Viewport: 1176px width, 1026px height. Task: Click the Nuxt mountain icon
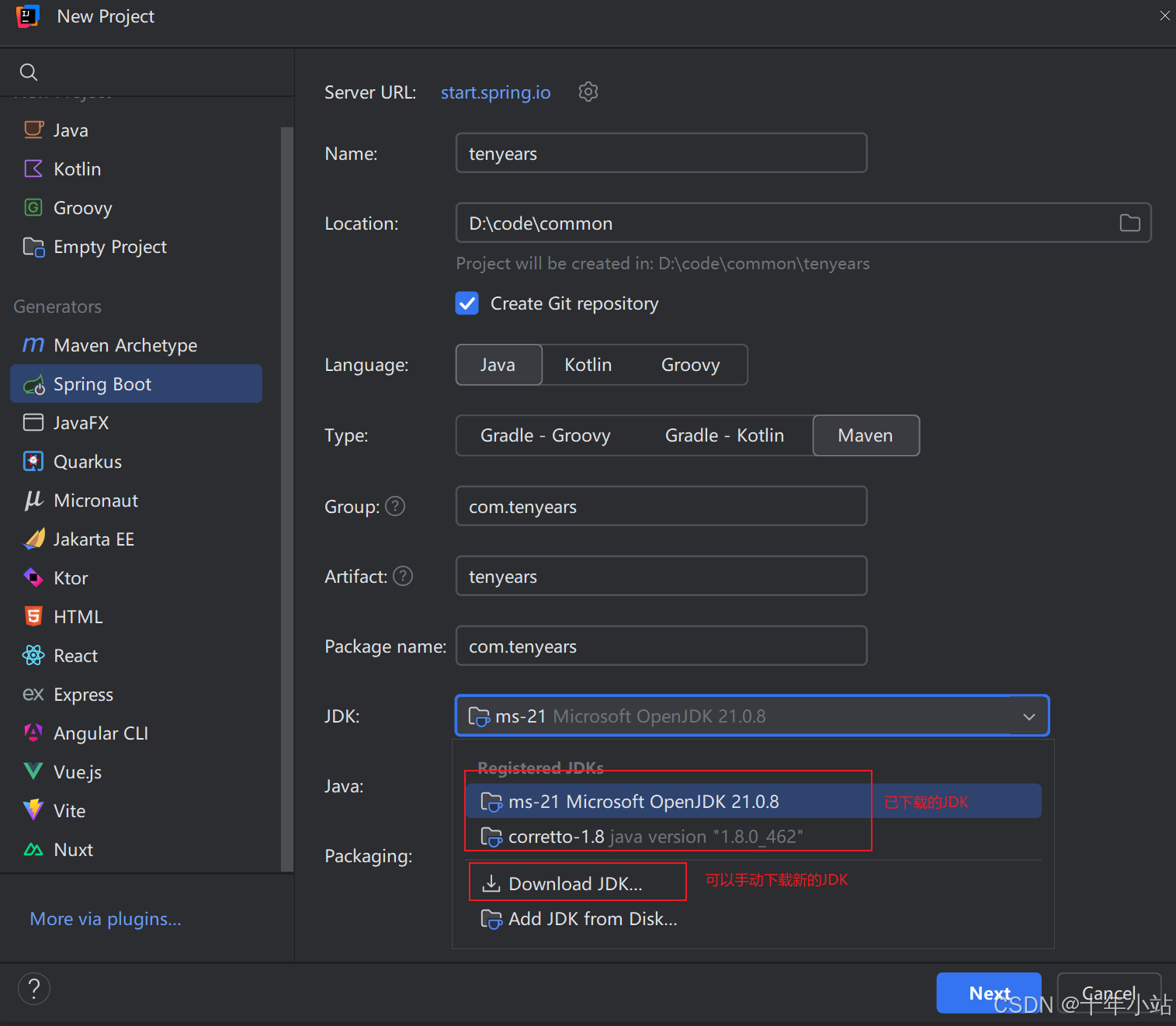click(x=33, y=849)
